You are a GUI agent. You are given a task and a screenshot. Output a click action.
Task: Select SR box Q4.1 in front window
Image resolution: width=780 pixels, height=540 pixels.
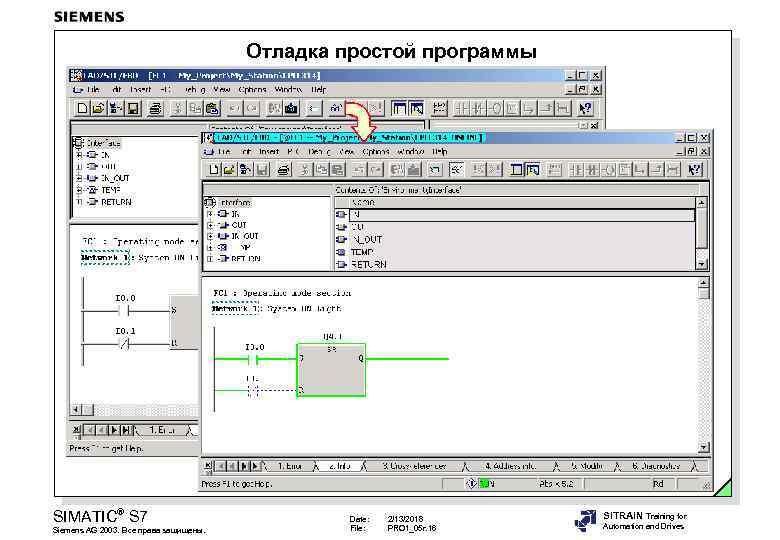(x=331, y=370)
